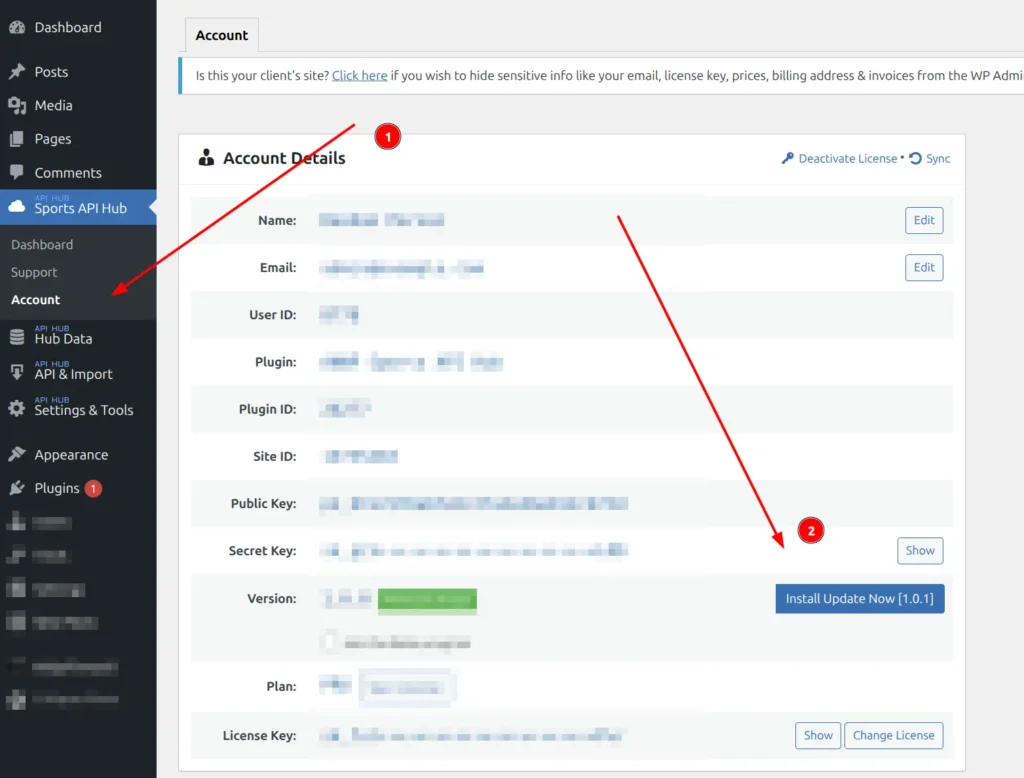This screenshot has height=778, width=1024.
Task: Click the Change License button
Action: [893, 736]
